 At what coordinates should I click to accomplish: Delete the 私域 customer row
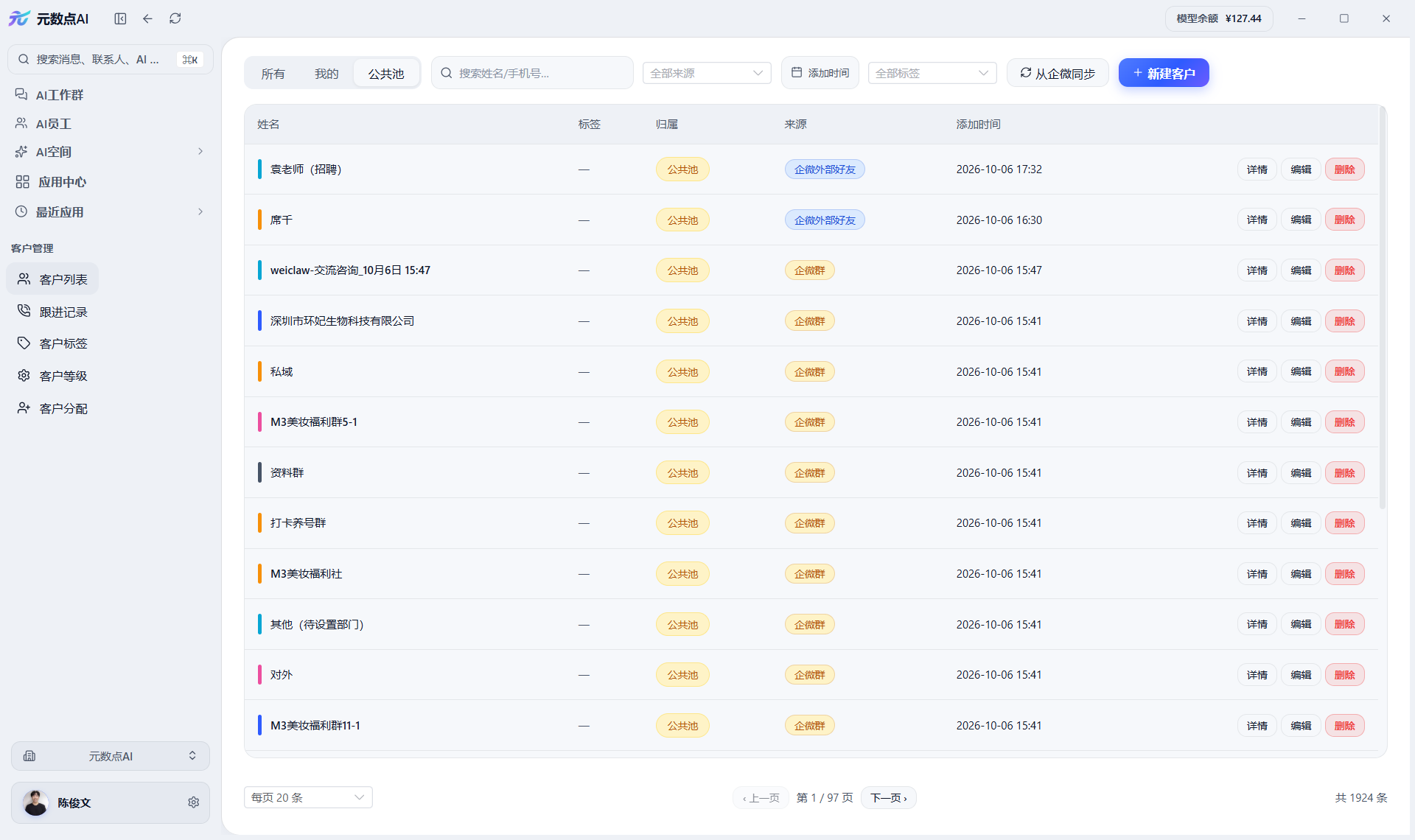click(1344, 371)
